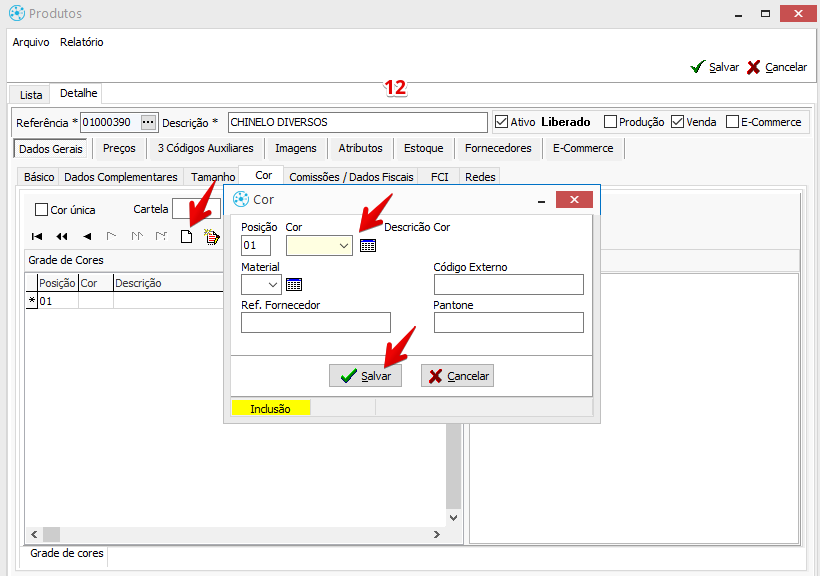820x576 pixels.
Task: Open the Fornecedores tab
Action: coord(498,148)
